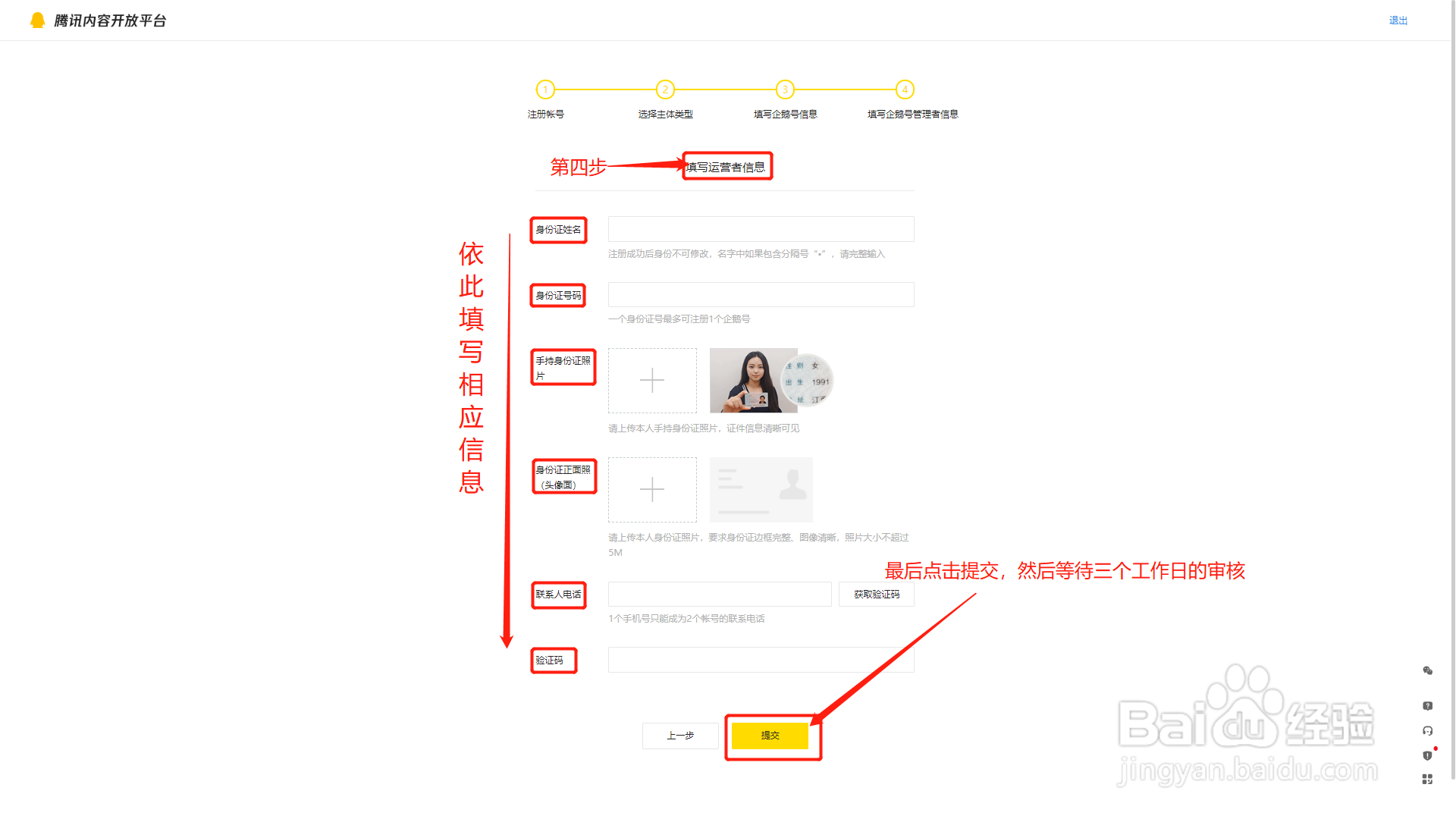
Task: Click the 联系人电话 phone input field
Action: [x=720, y=595]
